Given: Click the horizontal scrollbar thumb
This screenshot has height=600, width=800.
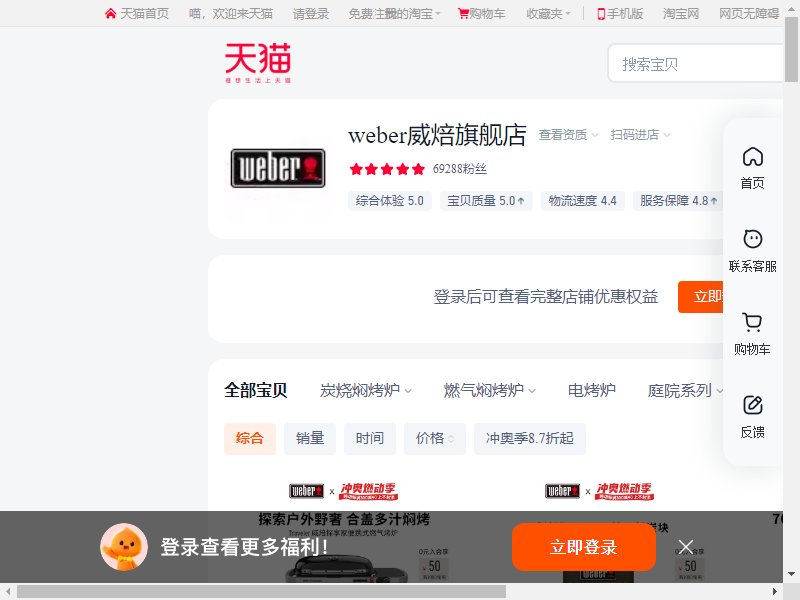Looking at the screenshot, I should click(261, 591).
